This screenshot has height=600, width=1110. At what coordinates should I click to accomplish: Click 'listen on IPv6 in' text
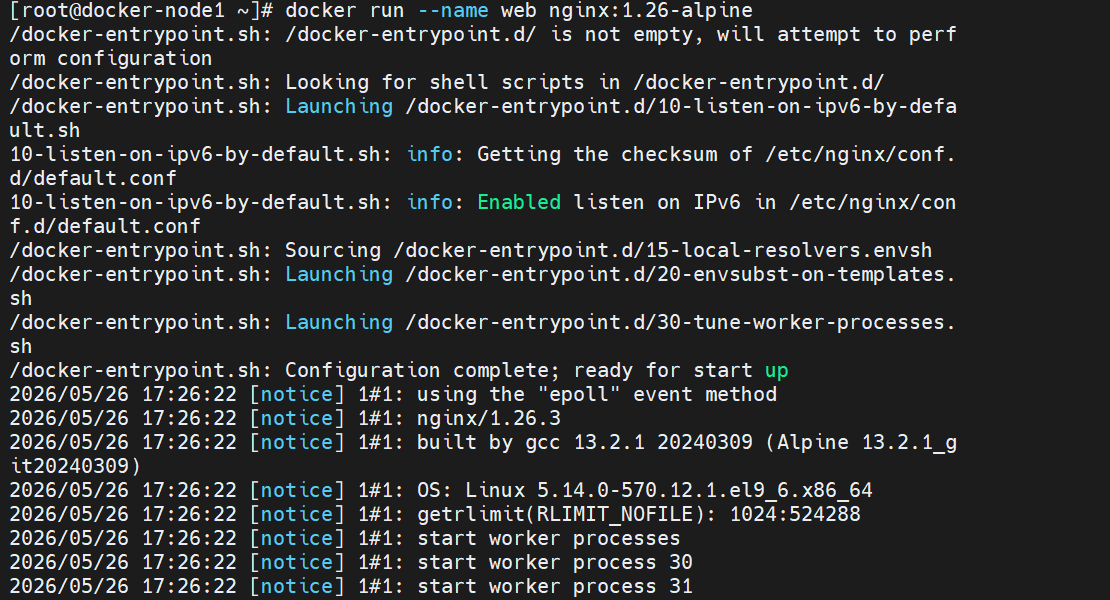(675, 202)
